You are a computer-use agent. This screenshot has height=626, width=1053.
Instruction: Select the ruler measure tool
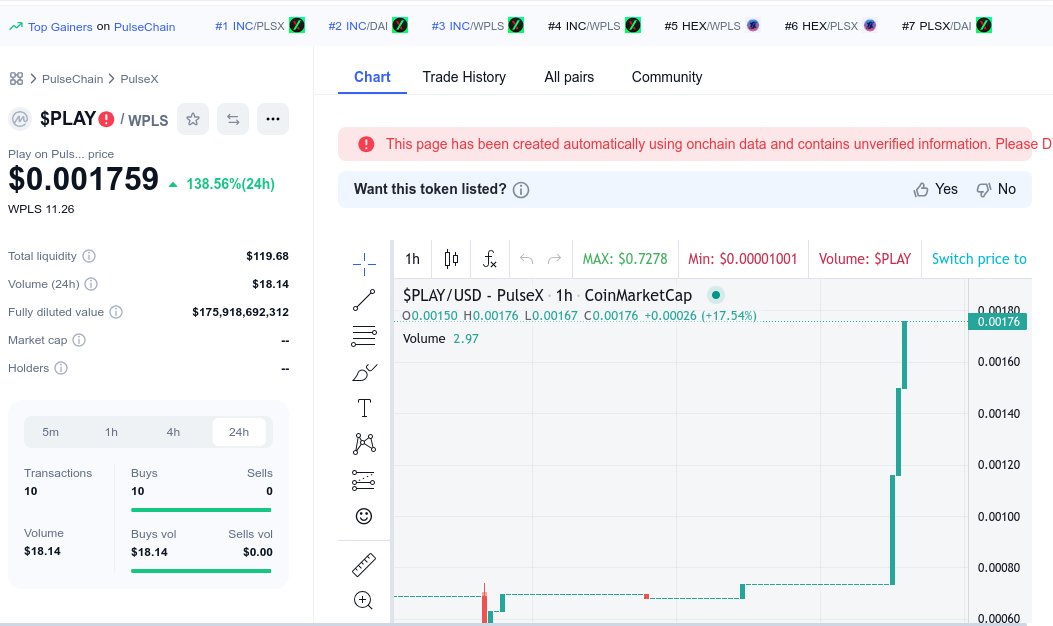pyautogui.click(x=364, y=565)
